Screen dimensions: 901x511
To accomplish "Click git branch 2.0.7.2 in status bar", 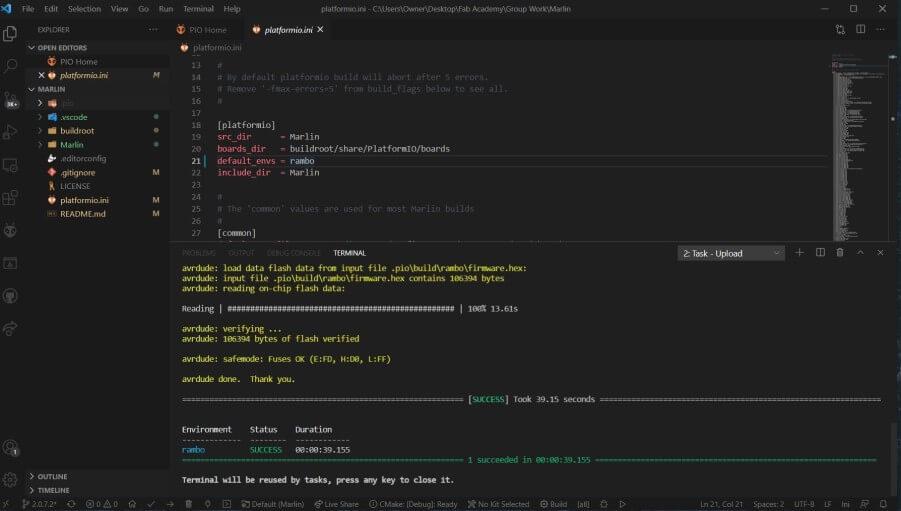I will pos(39,504).
